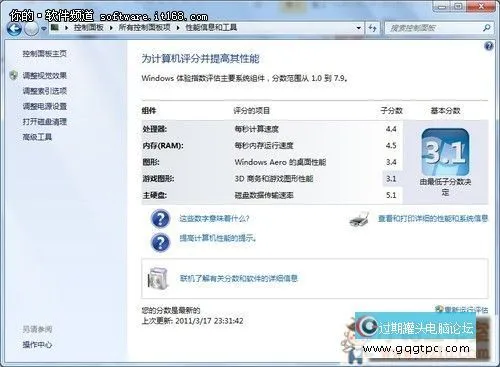
Task: Click the 内存(RAM) row label
Action: pos(163,146)
